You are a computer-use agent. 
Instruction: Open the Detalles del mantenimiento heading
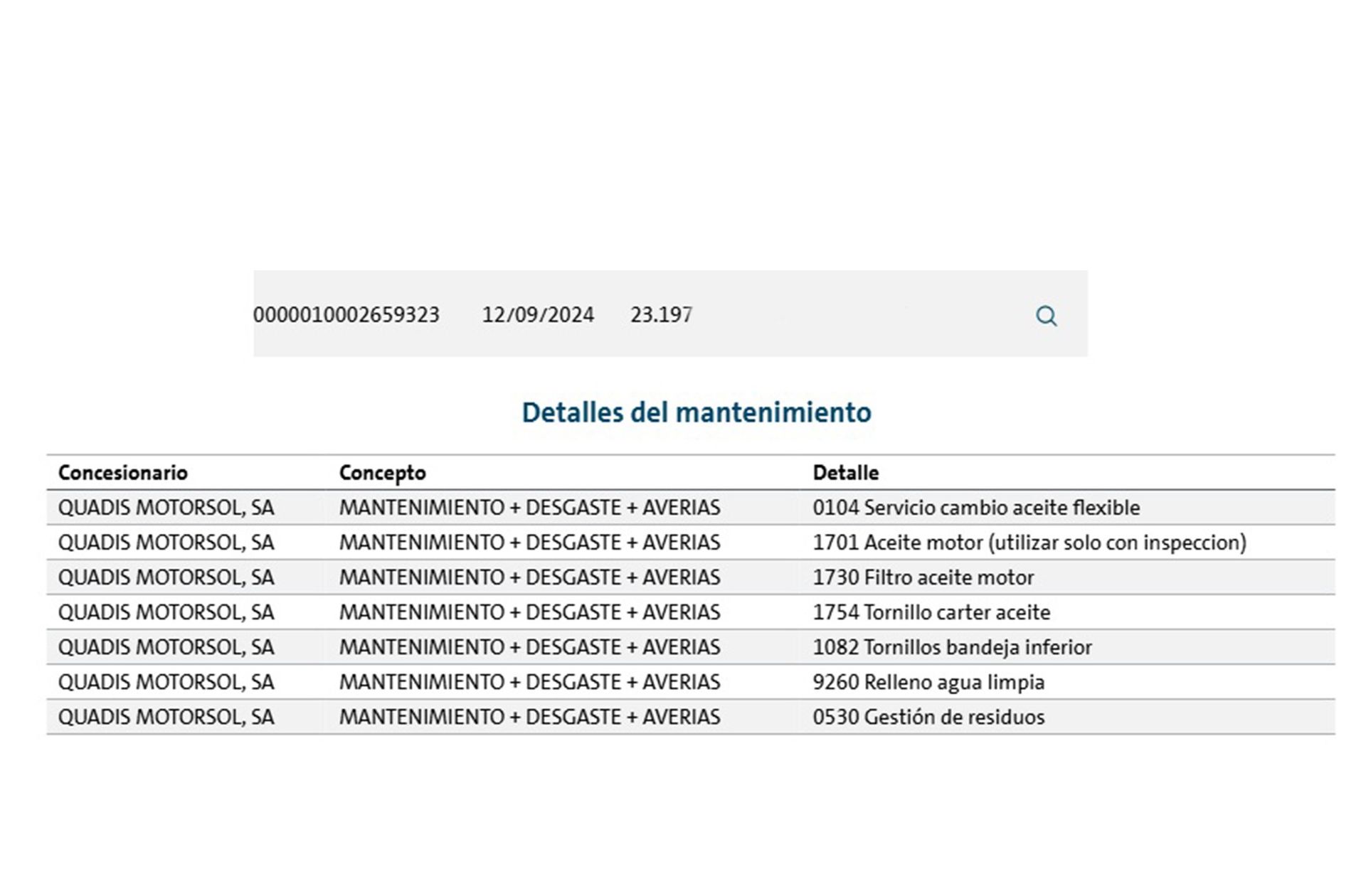[697, 412]
